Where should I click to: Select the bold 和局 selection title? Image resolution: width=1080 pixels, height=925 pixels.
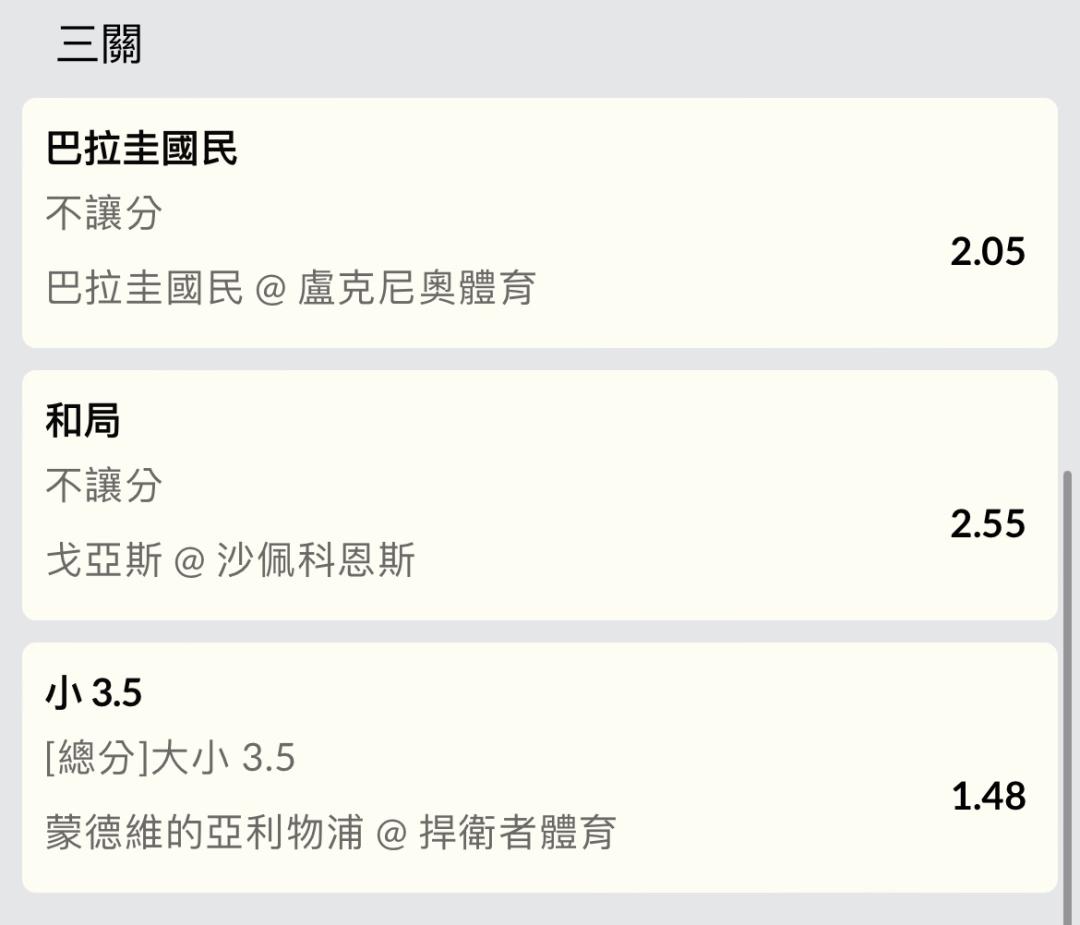click(x=83, y=421)
